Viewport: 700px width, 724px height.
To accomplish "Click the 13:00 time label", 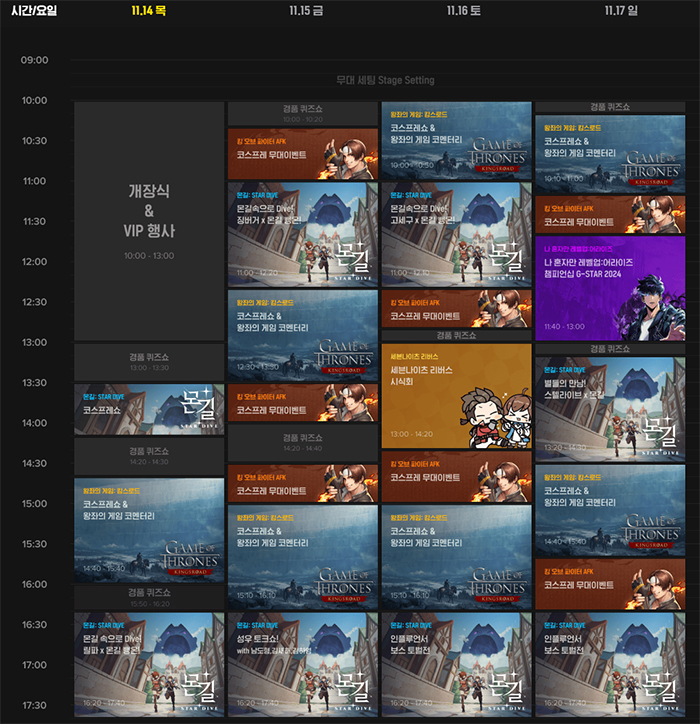I will (x=34, y=343).
